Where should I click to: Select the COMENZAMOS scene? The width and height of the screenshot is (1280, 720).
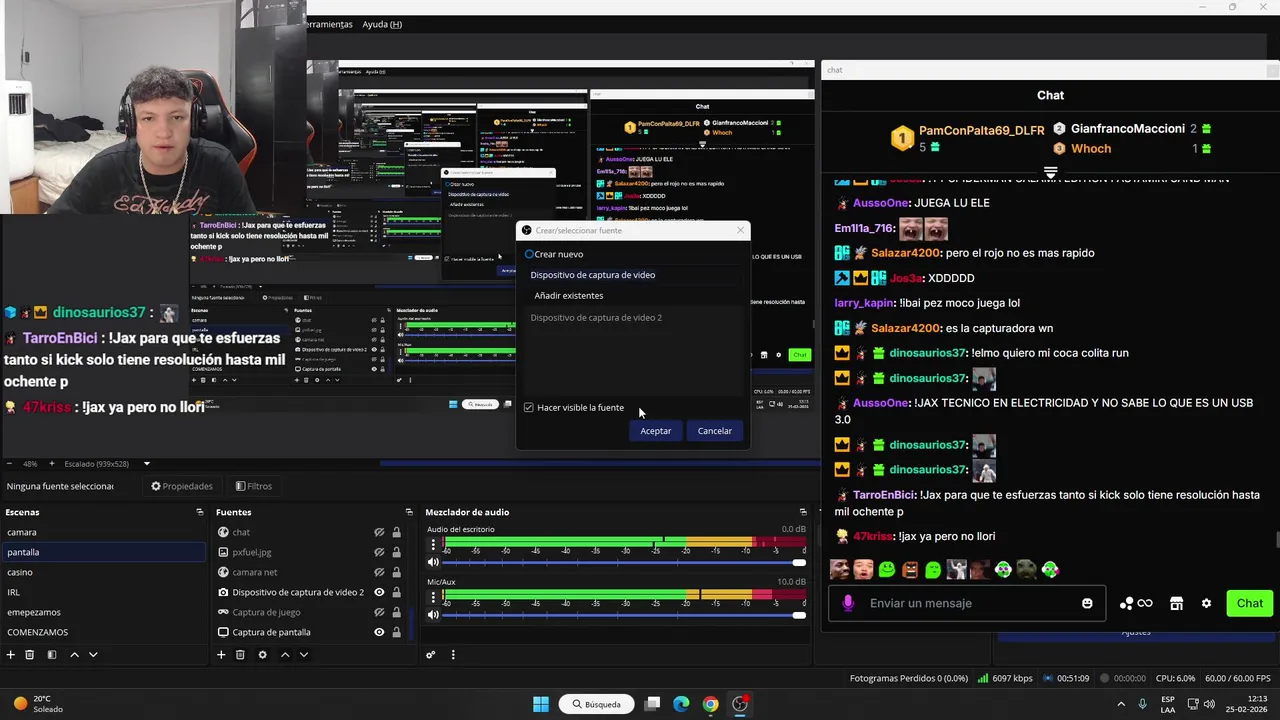[x=102, y=632]
